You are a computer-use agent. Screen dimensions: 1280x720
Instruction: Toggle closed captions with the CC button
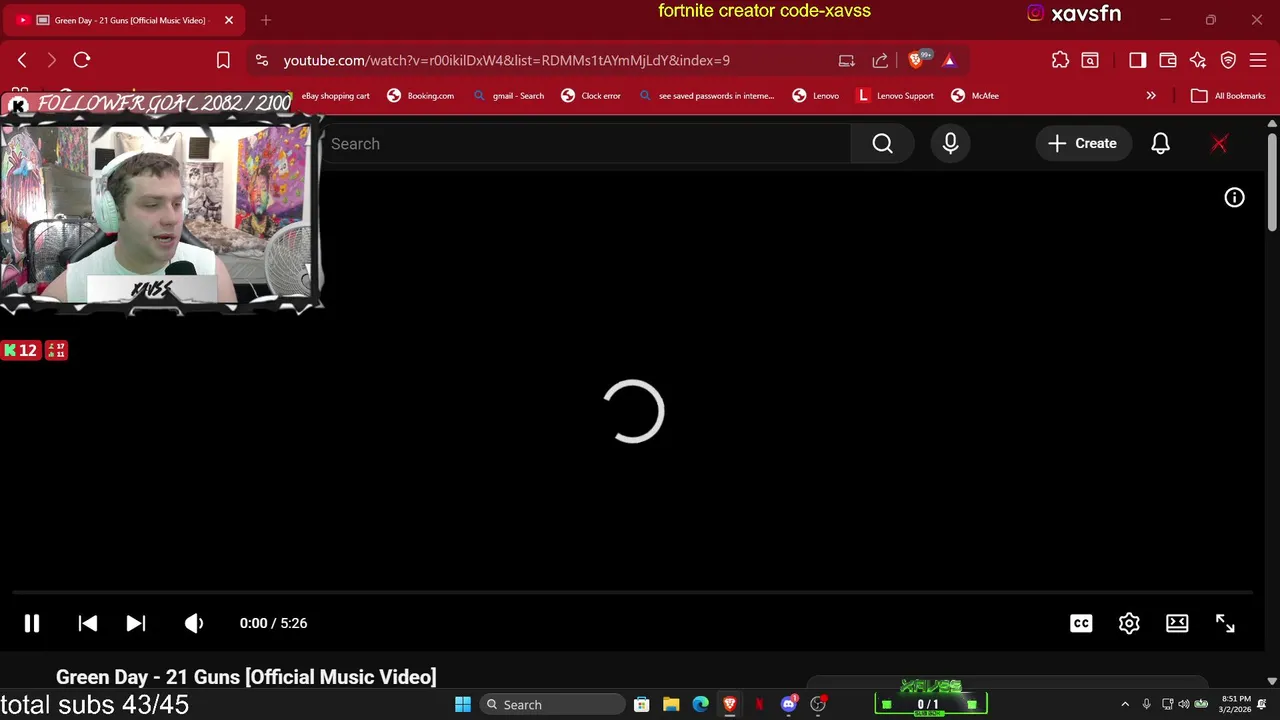click(1081, 623)
